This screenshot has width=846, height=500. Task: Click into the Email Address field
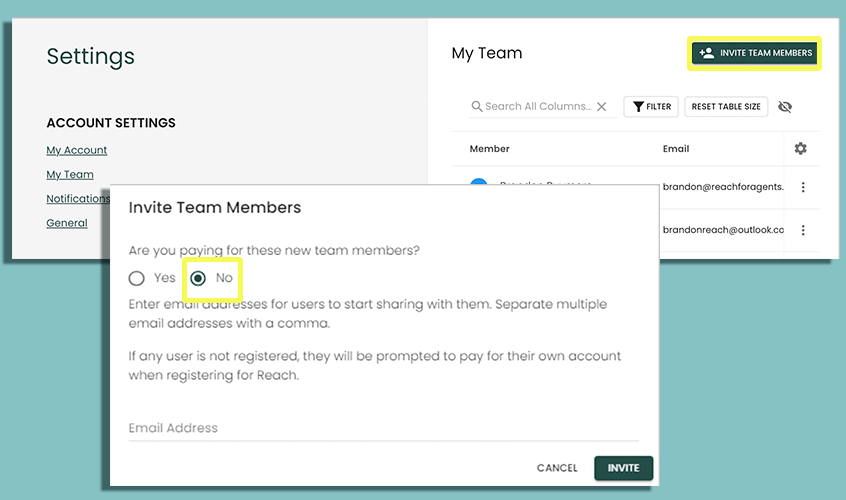[383, 428]
